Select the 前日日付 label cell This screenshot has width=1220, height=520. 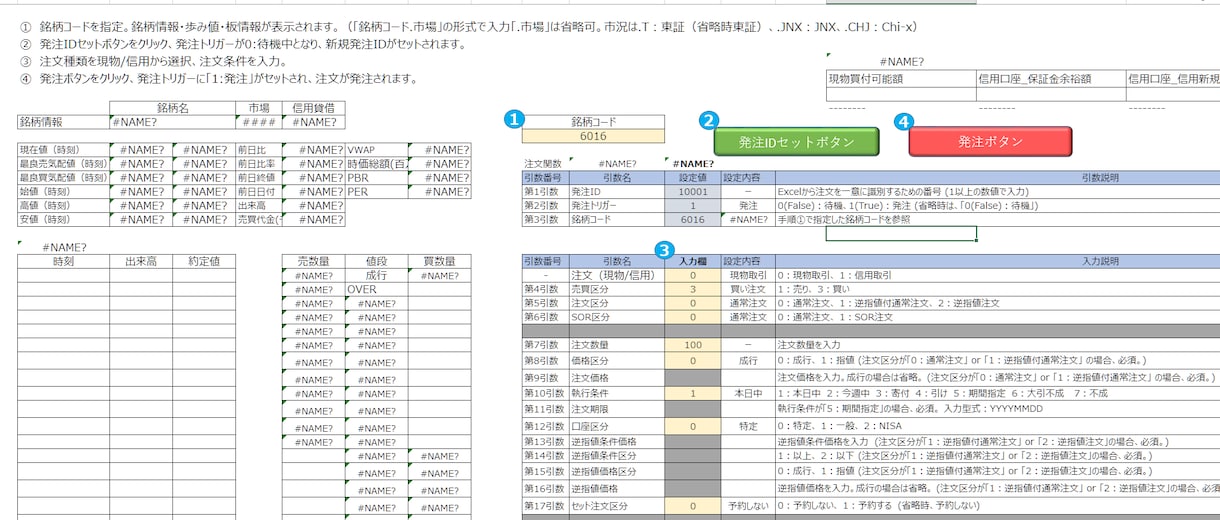coord(258,191)
